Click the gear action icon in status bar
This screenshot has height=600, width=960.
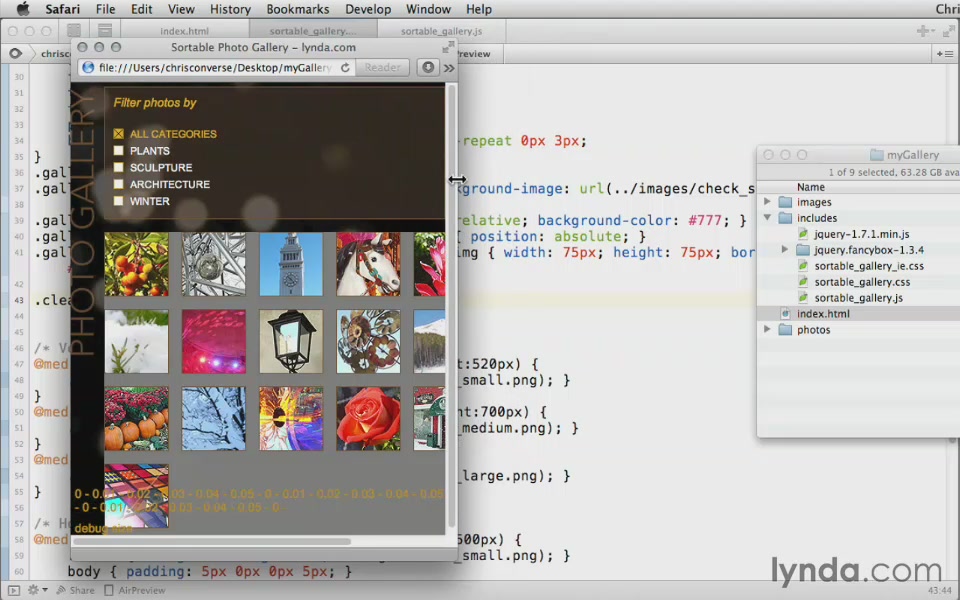point(33,590)
